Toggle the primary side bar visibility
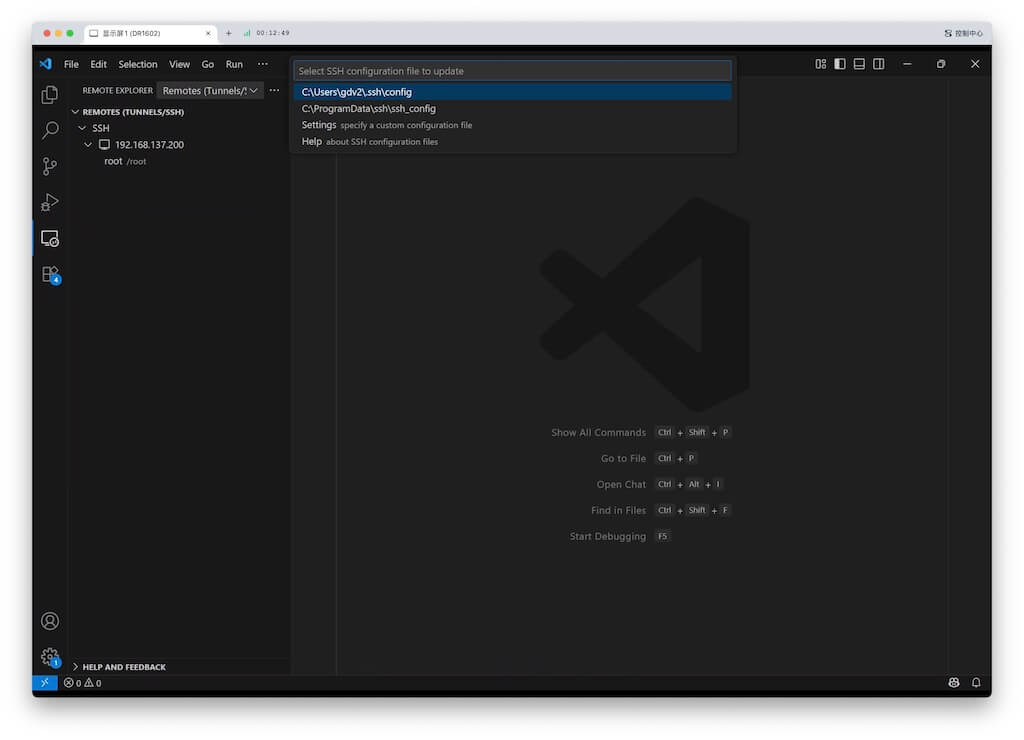Screen dimensions: 1024x740 click(839, 63)
